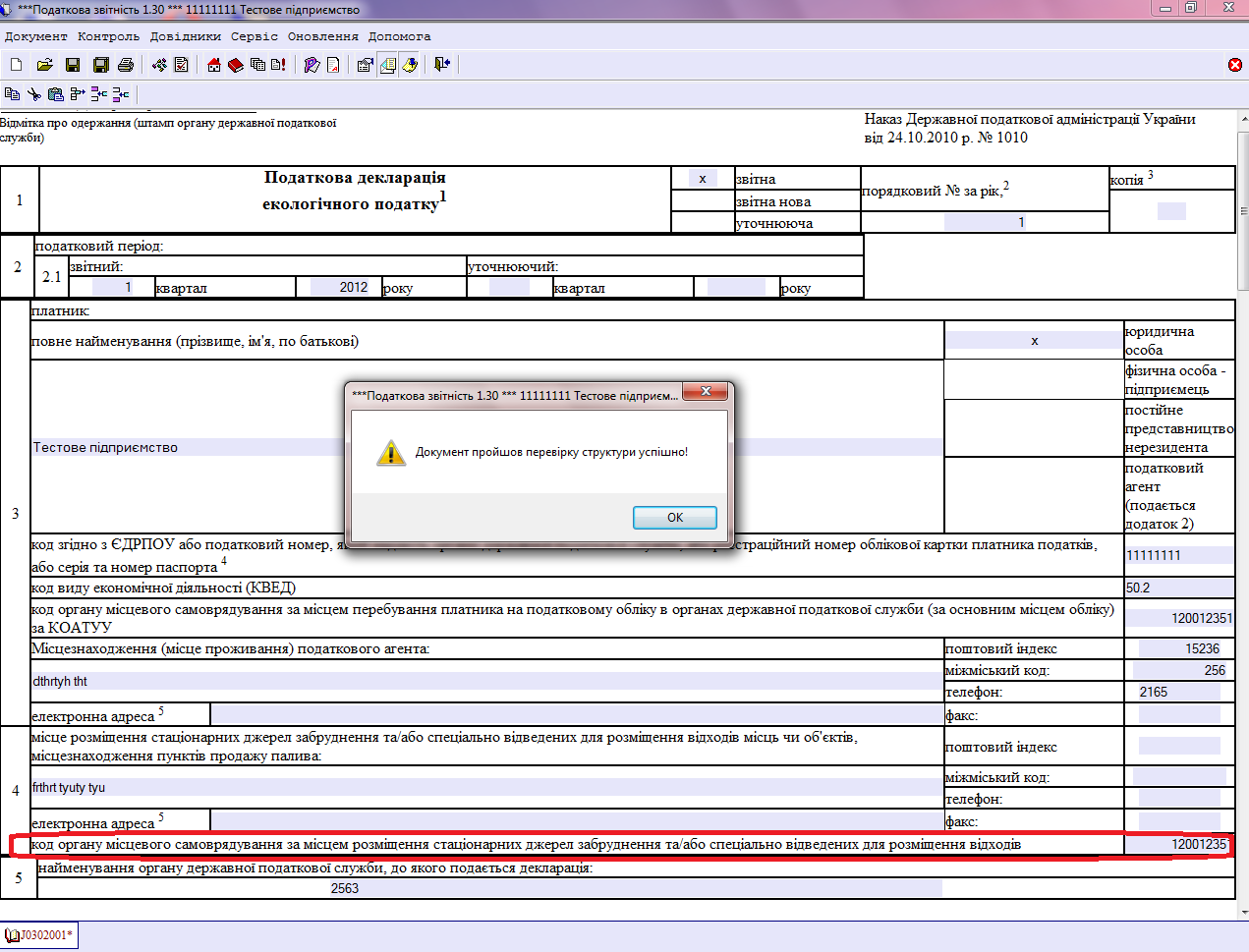The width and height of the screenshot is (1249, 952).
Task: Click the single floppy save icon
Action: click(x=72, y=65)
